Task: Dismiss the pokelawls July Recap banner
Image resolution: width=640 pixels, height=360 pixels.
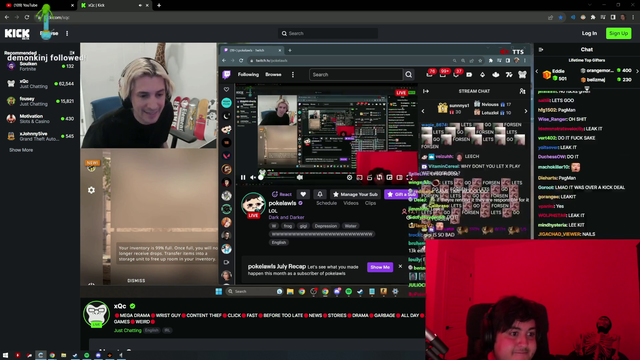Action: click(400, 267)
